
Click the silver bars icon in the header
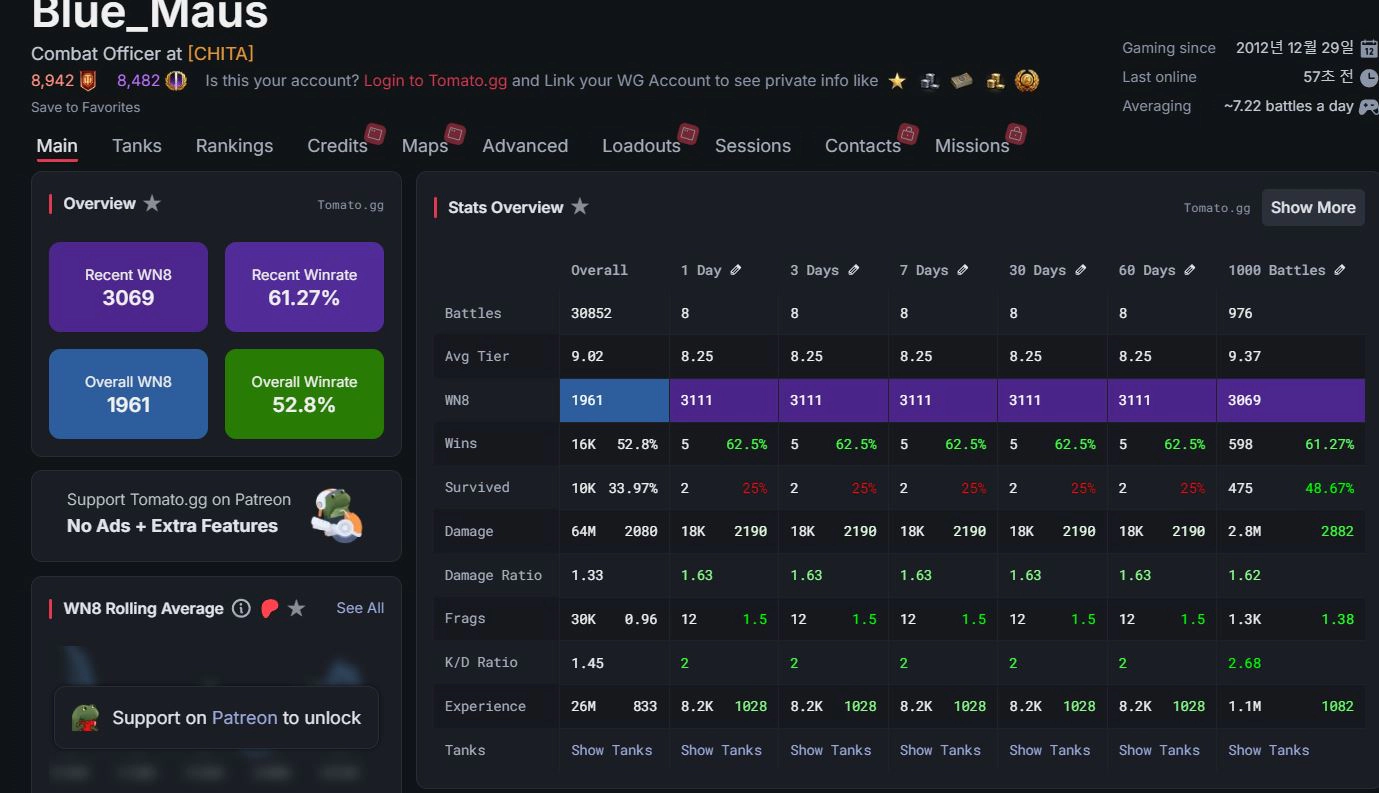(x=930, y=81)
